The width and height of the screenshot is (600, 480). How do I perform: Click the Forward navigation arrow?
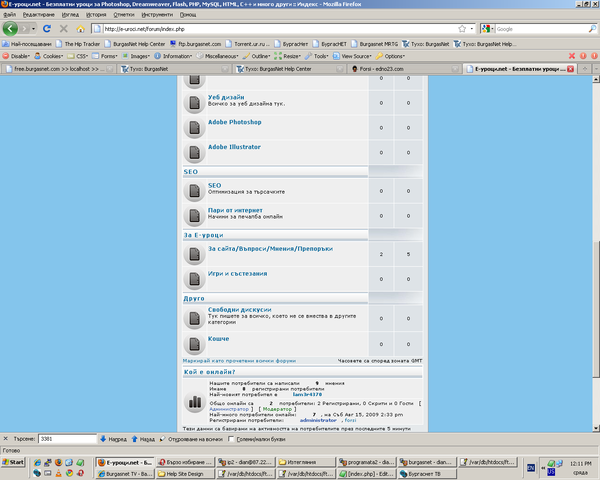[24, 29]
